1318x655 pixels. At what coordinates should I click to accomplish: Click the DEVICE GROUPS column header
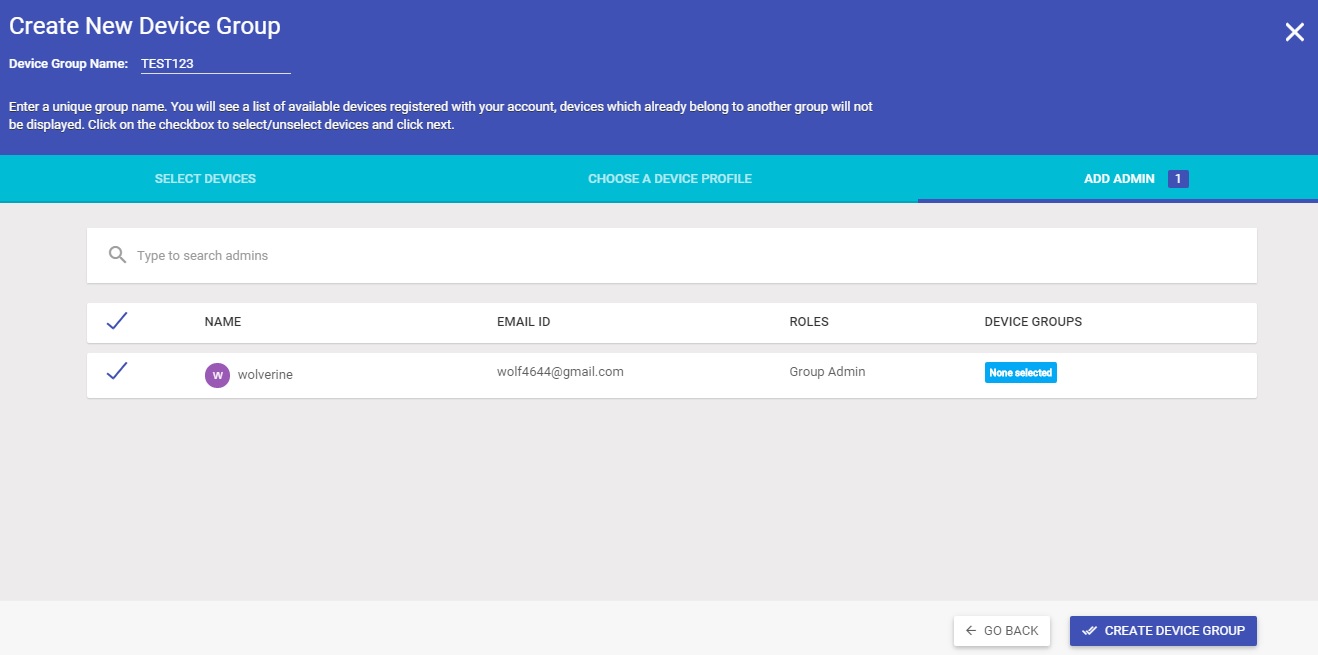pos(1033,322)
